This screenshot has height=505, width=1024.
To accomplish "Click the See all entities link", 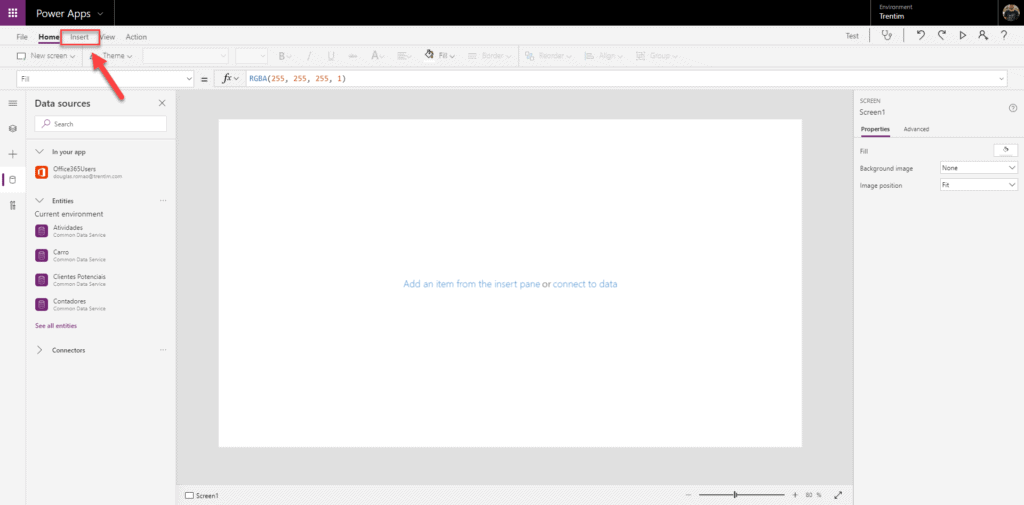I will 56,326.
